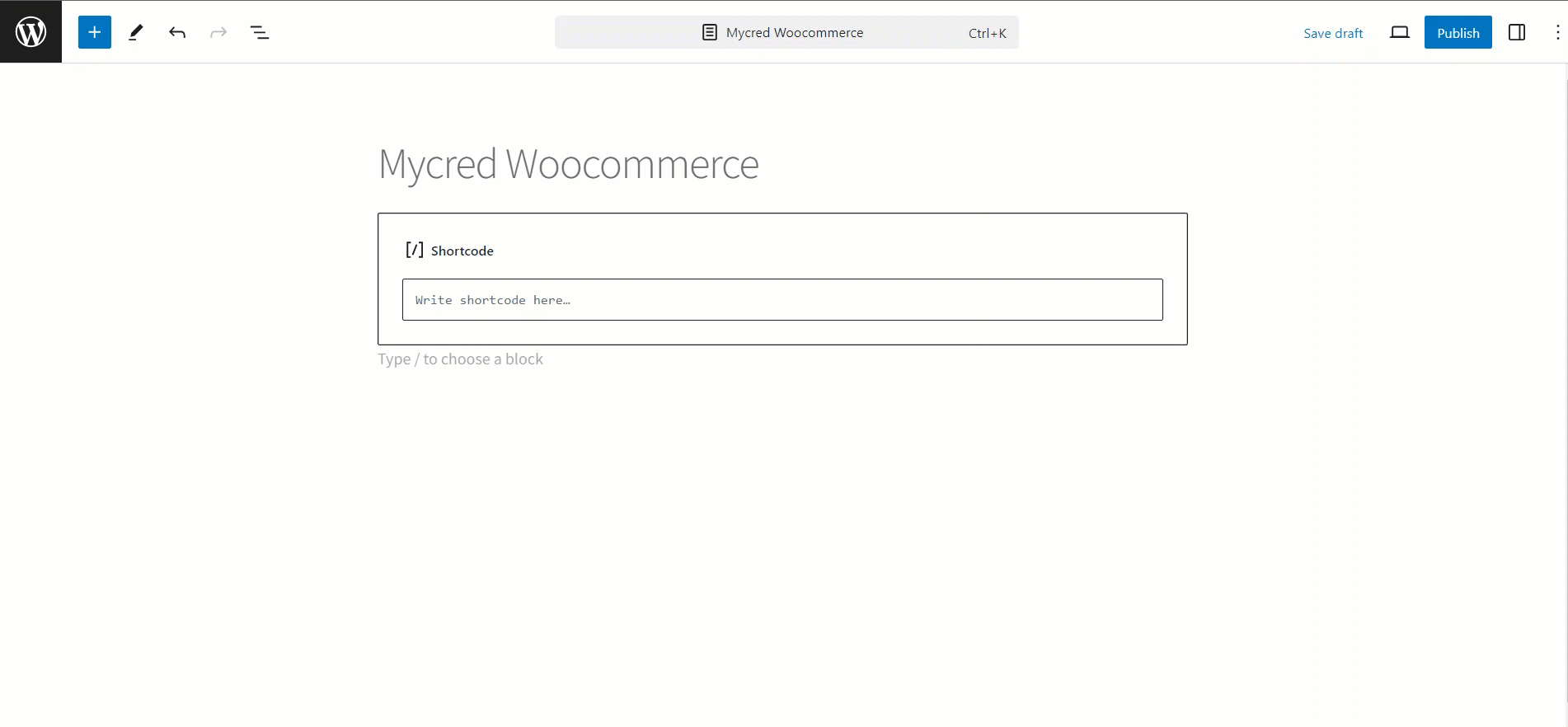Click the Ctrl+K shortcut hint
The image size is (1568, 727).
click(987, 33)
